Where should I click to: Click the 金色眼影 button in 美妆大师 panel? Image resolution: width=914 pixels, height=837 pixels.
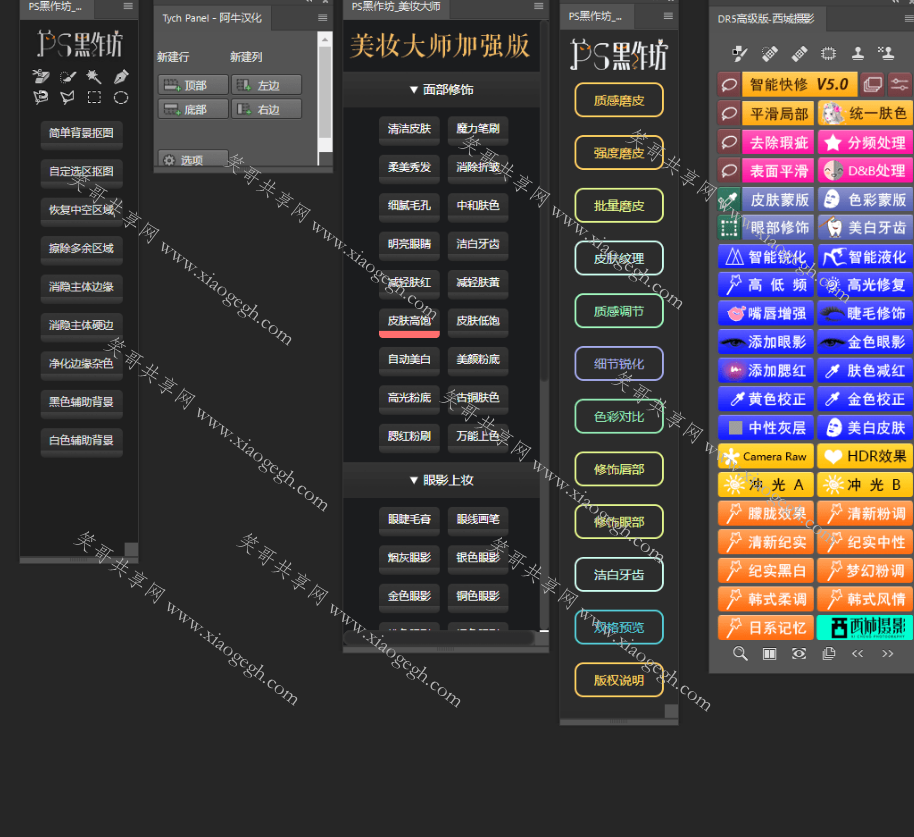tap(409, 597)
